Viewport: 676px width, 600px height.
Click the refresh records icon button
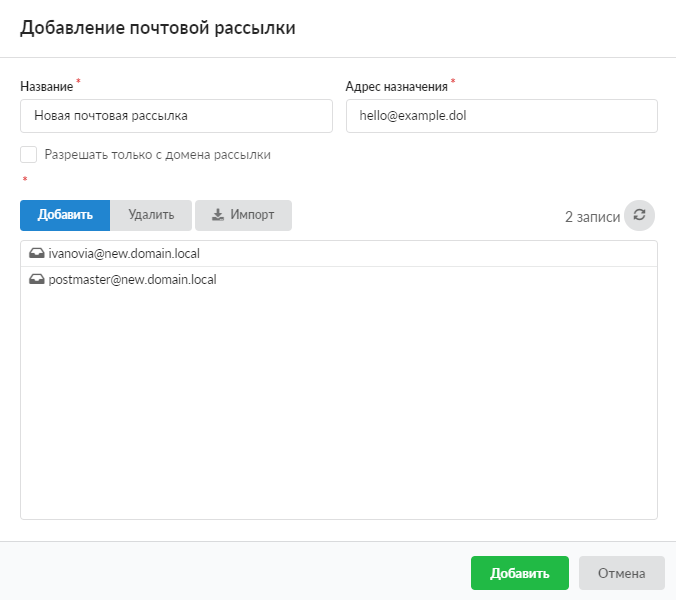pyautogui.click(x=639, y=215)
